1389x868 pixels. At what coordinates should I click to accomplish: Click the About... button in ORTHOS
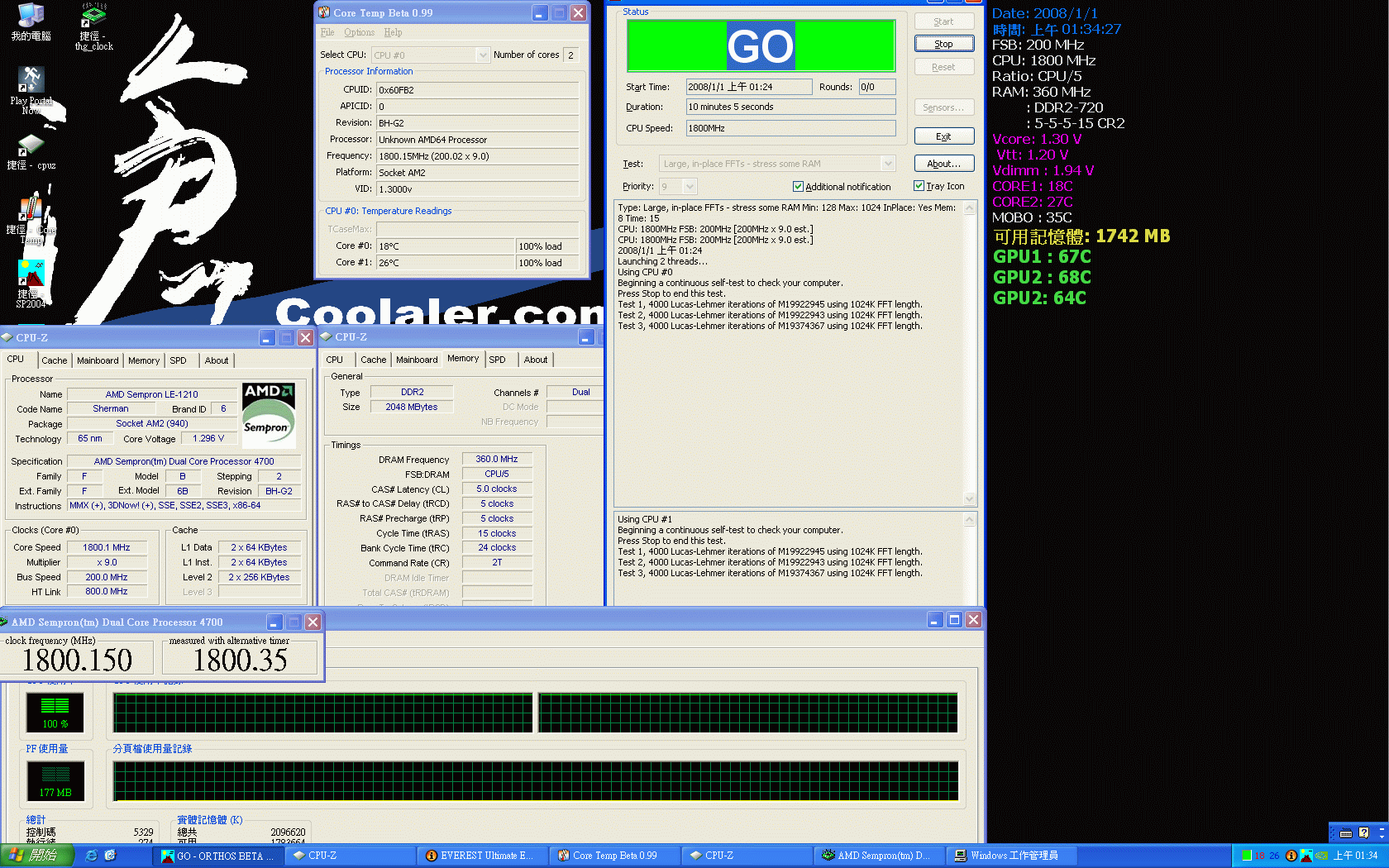(944, 164)
